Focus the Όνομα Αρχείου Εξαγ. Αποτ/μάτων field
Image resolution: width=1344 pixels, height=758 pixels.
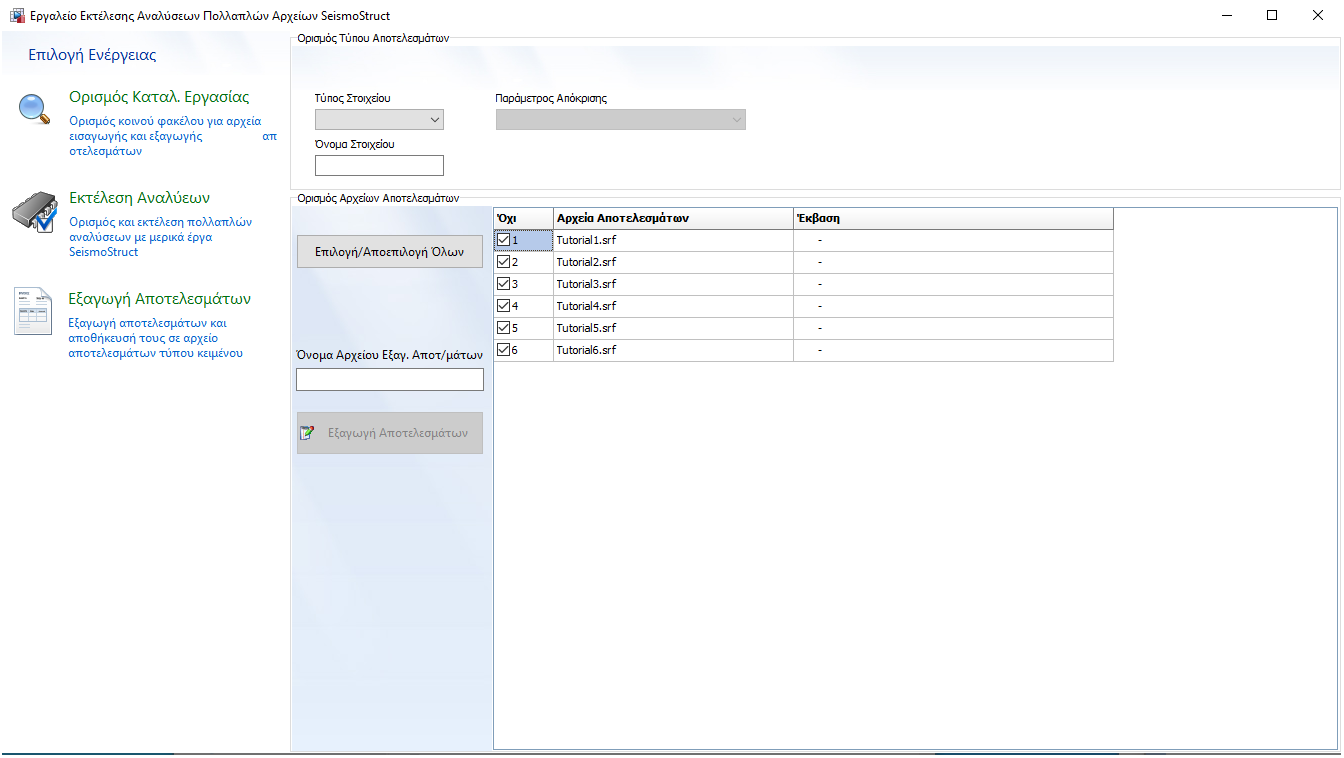[389, 380]
